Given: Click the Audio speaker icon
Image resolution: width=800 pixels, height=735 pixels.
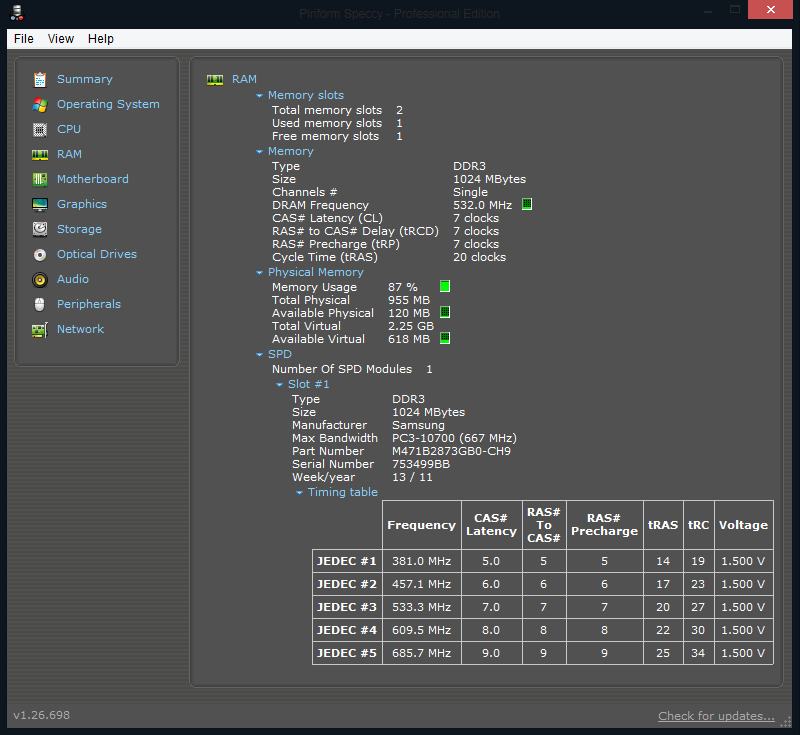Looking at the screenshot, I should tap(40, 280).
